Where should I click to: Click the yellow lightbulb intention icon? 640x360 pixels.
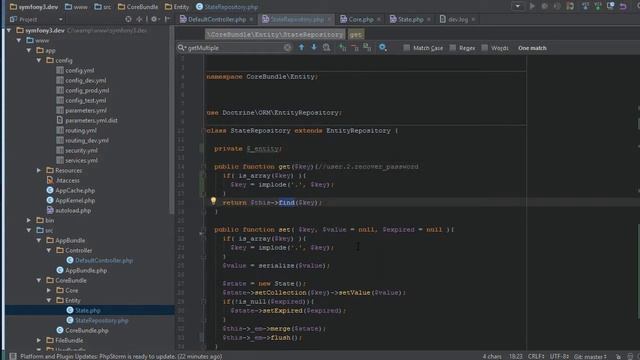213,200
